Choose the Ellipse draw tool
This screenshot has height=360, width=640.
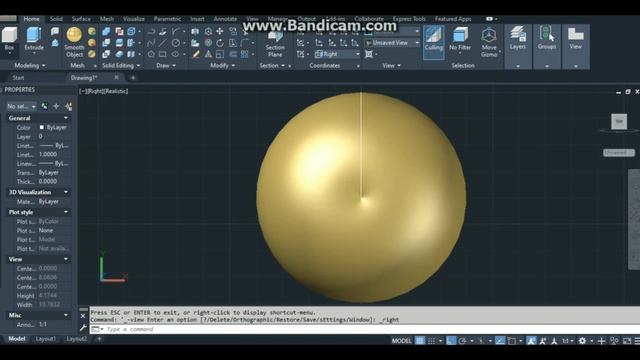(x=176, y=54)
